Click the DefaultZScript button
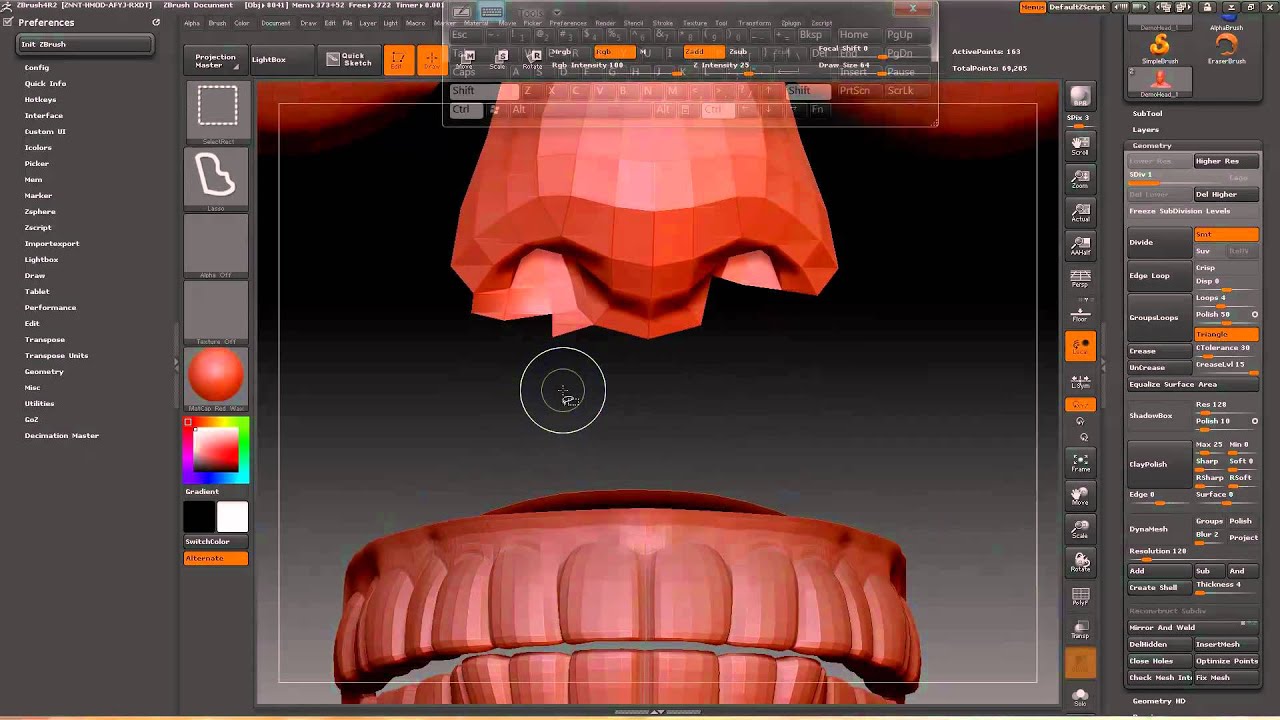 (1079, 7)
